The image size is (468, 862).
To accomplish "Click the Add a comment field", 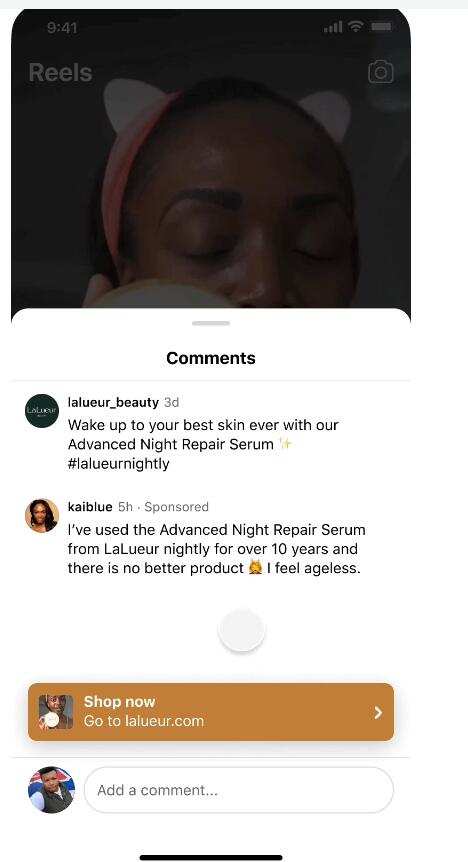I will [x=239, y=790].
